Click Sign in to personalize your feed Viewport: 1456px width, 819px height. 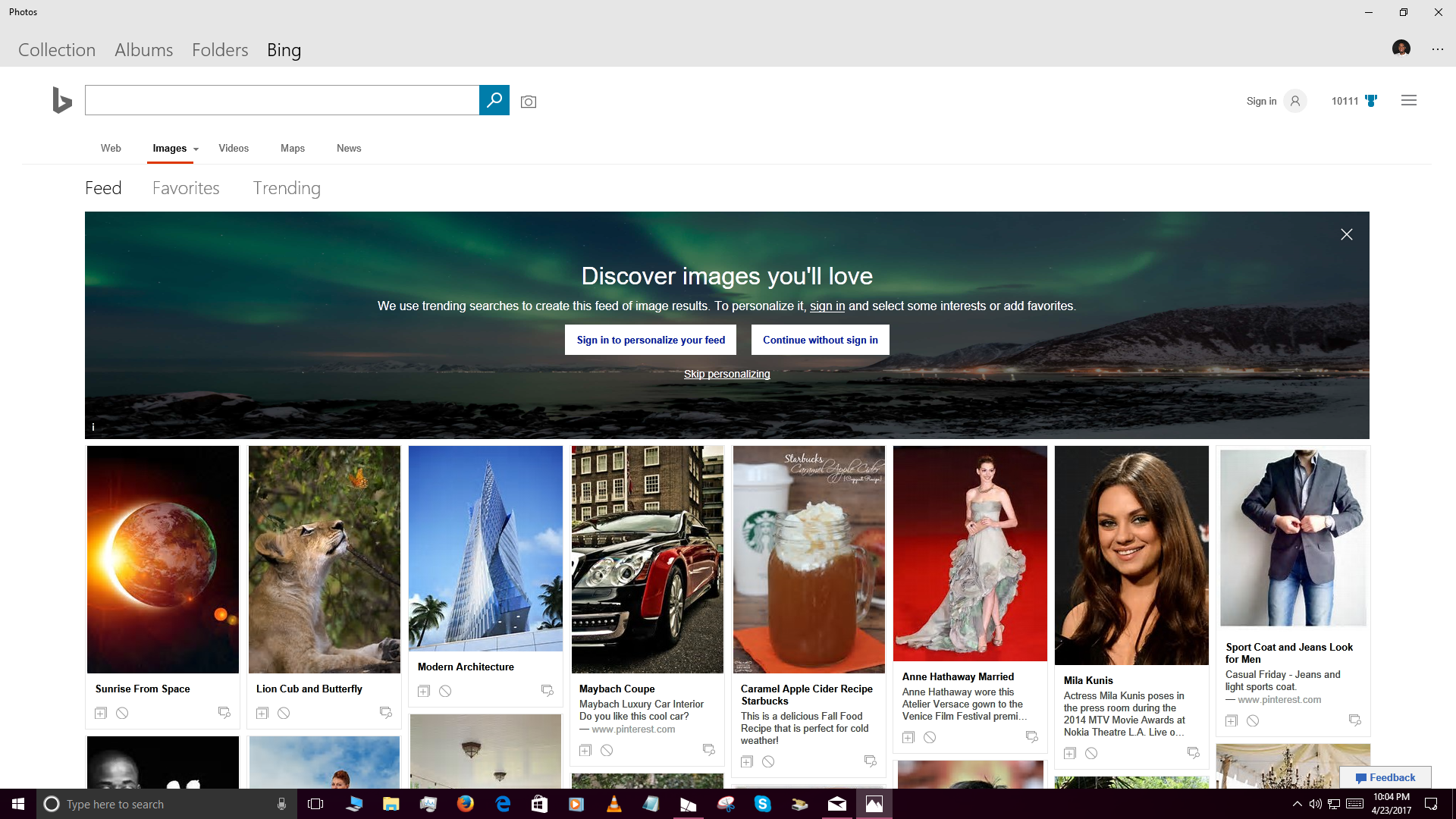pyautogui.click(x=651, y=340)
